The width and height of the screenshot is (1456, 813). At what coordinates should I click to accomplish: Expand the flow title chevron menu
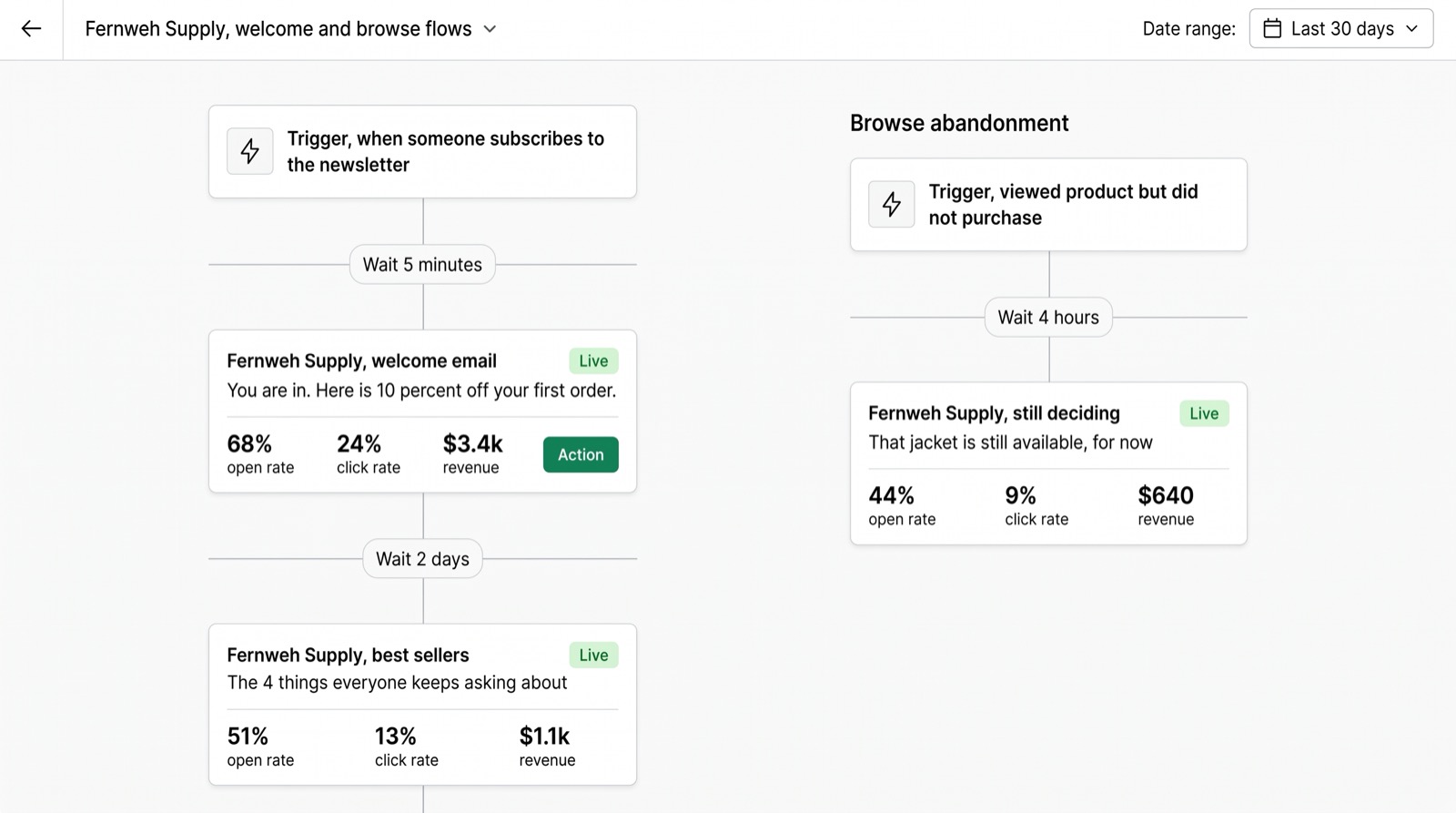coord(490,29)
